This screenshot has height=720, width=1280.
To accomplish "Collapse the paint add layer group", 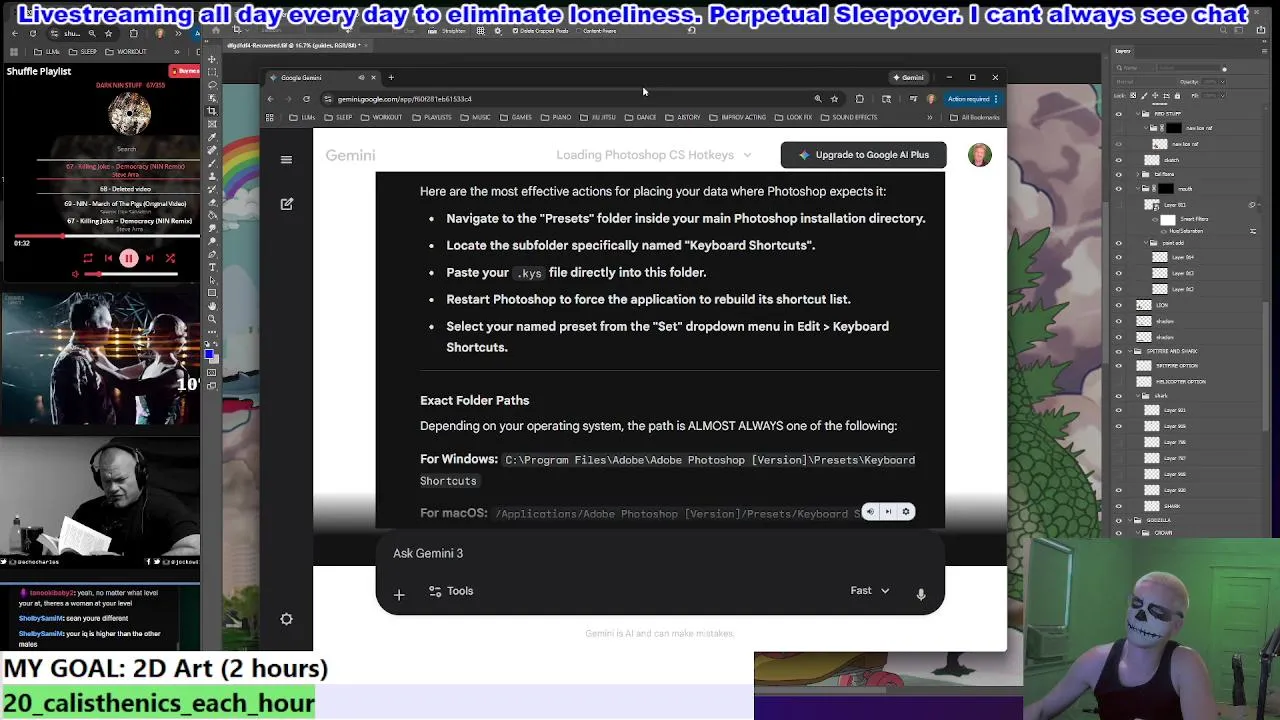I will click(1146, 242).
